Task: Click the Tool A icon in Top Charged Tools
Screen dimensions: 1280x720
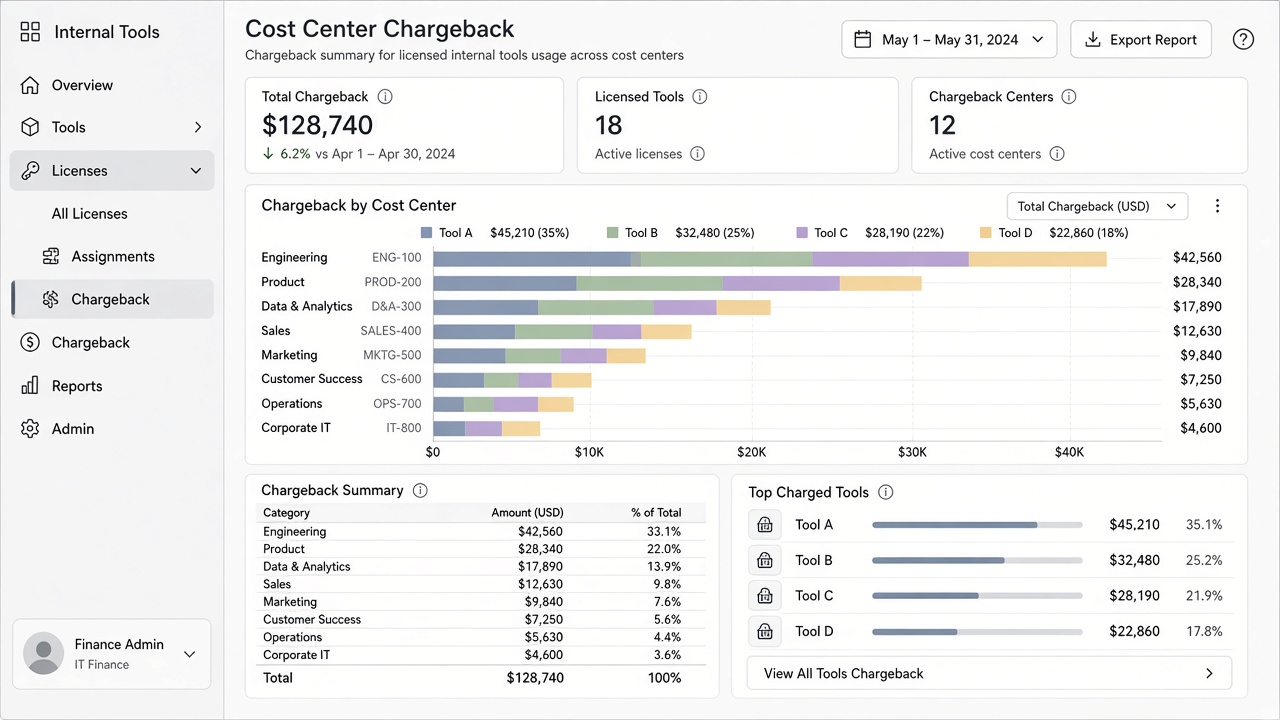Action: tap(765, 525)
